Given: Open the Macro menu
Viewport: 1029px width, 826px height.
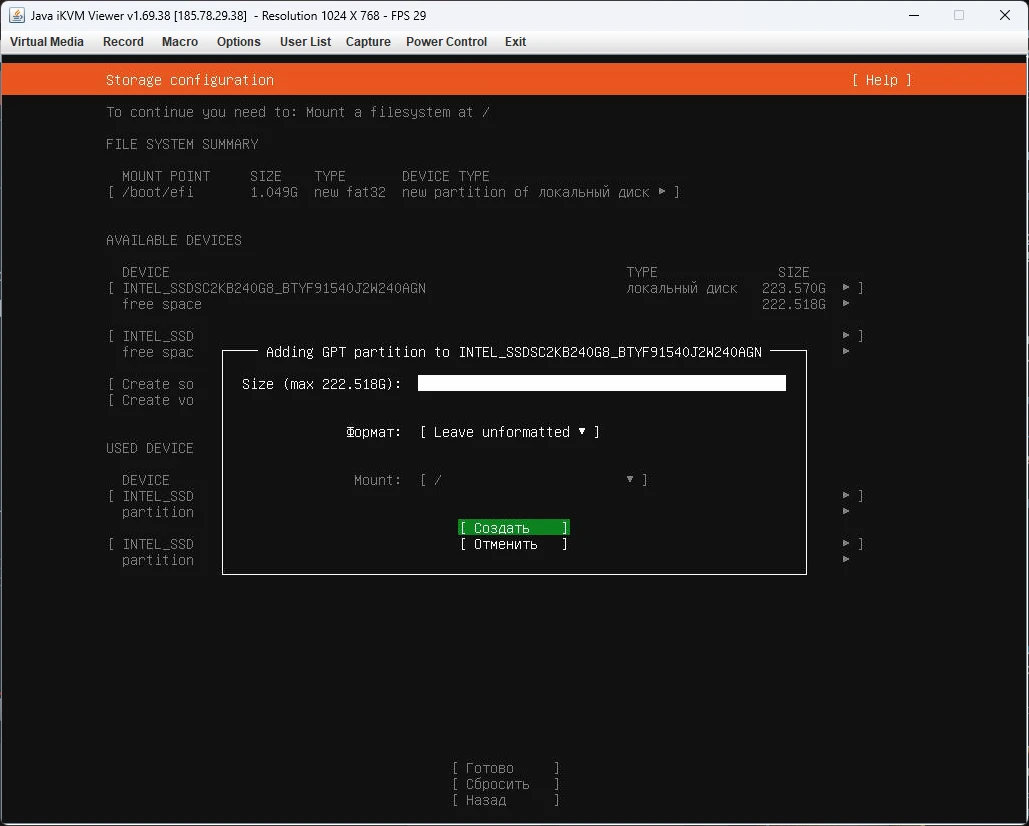Looking at the screenshot, I should (x=179, y=42).
